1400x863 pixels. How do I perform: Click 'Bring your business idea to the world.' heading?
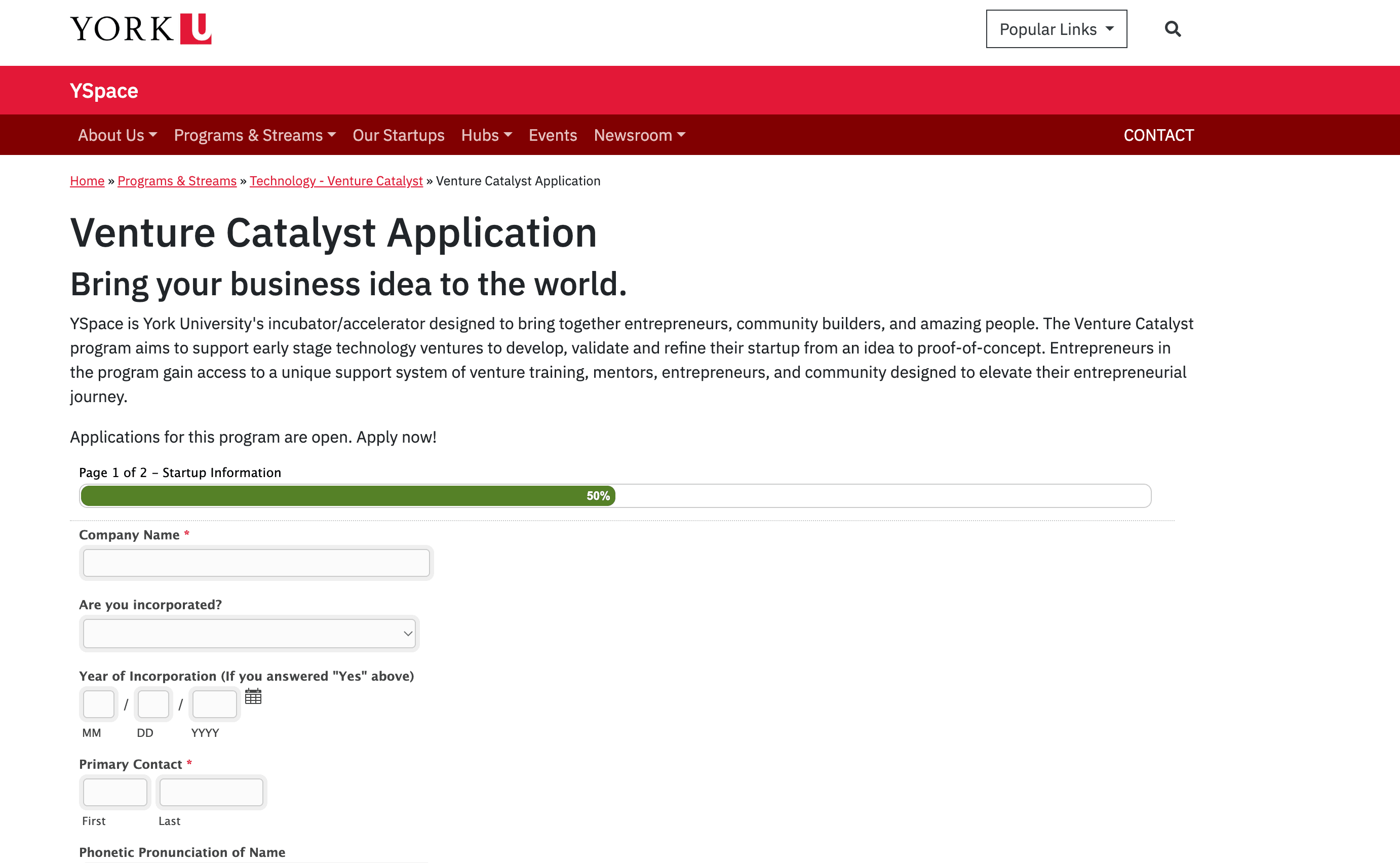[348, 284]
